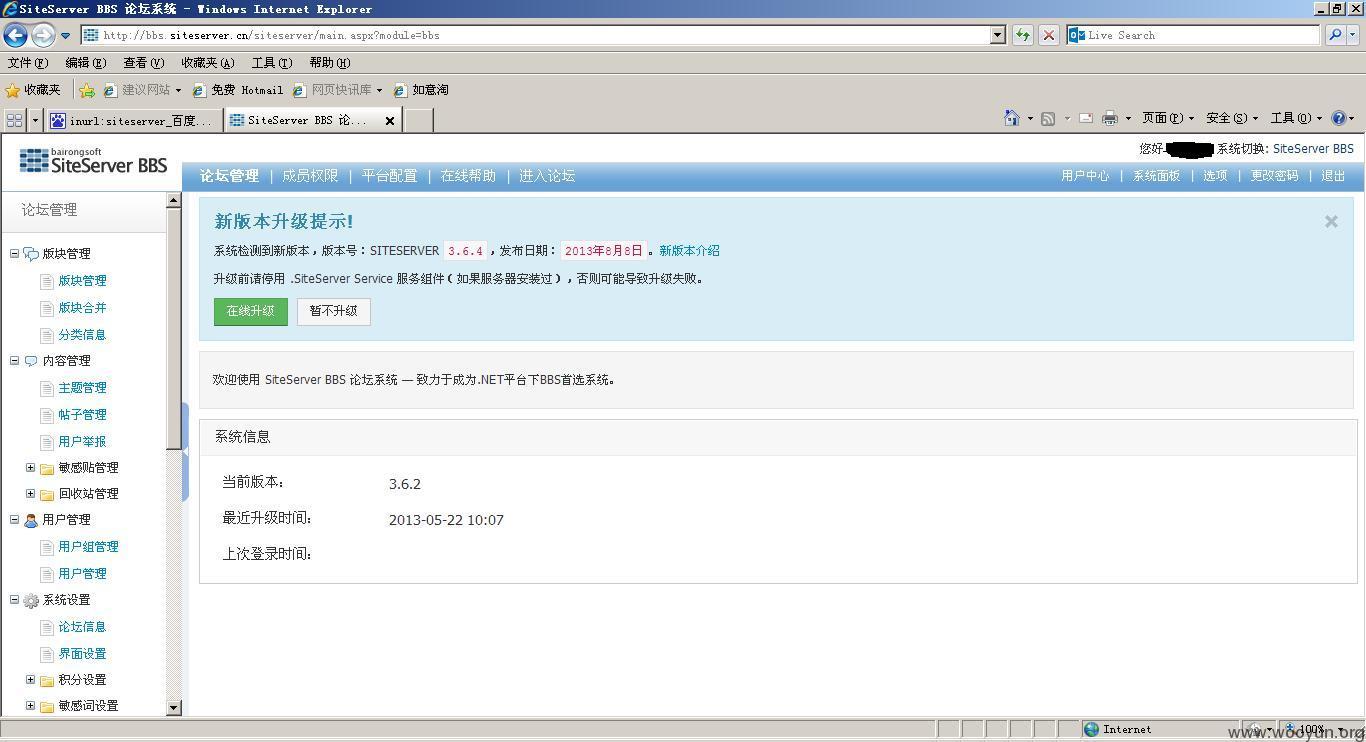Close the SiteServer BBS browser tab
Screen dimensions: 1366x742
[x=390, y=121]
